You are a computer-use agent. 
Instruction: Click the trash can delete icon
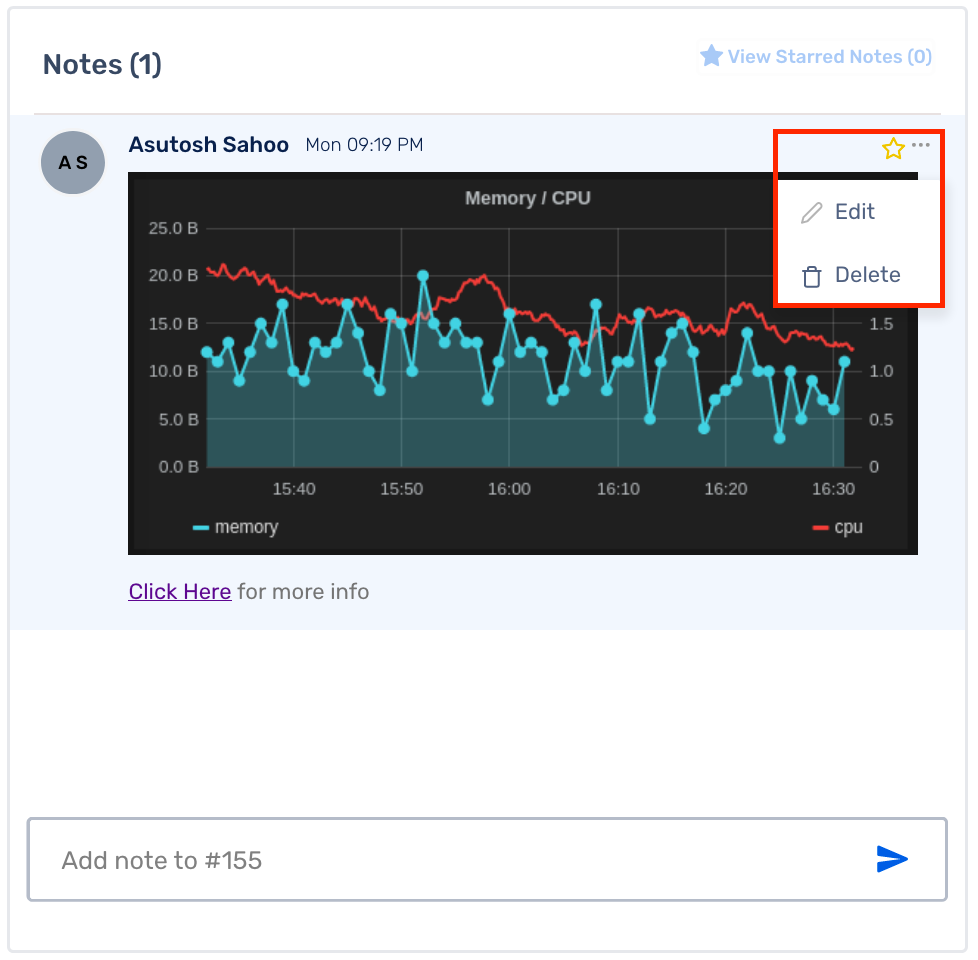(x=811, y=276)
